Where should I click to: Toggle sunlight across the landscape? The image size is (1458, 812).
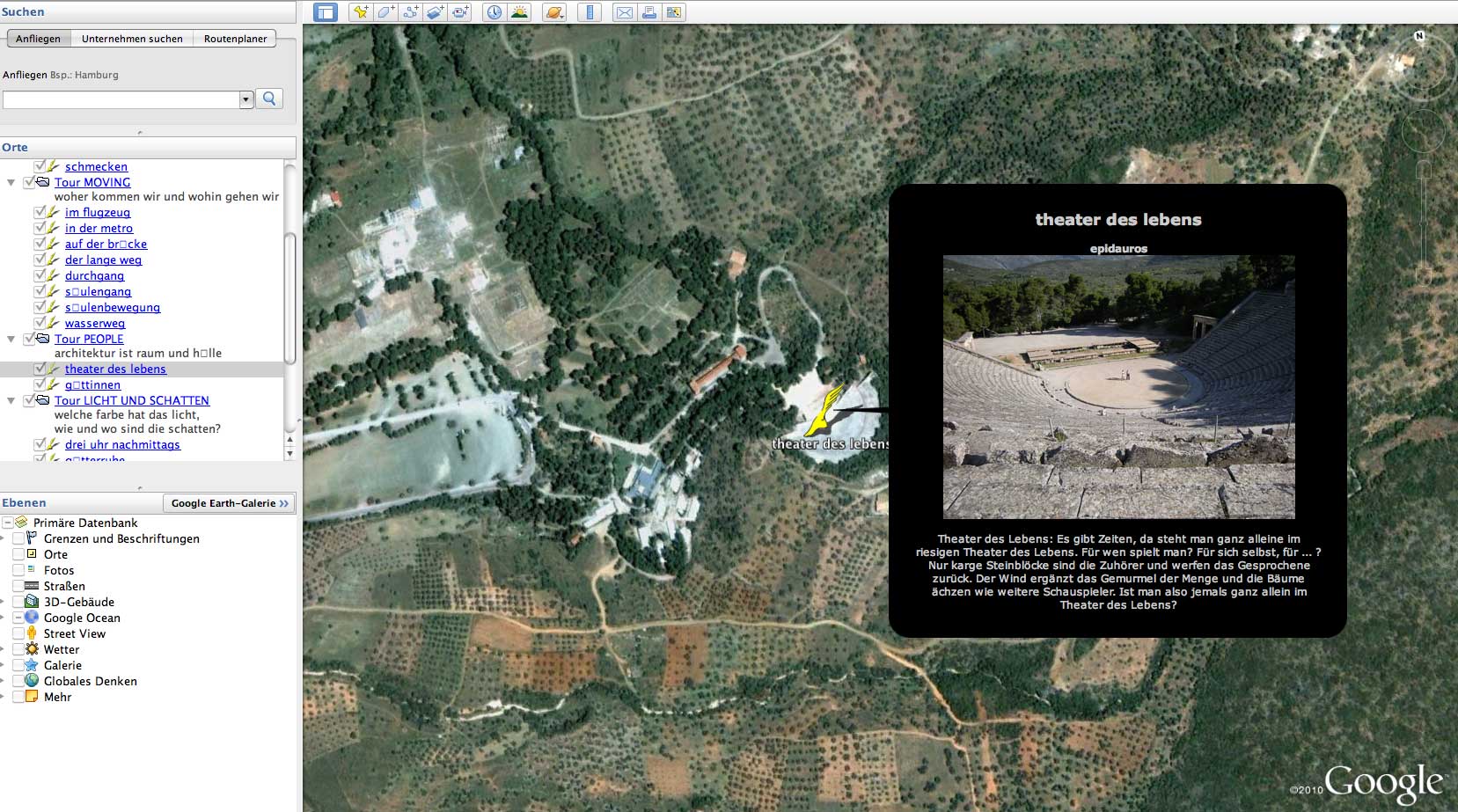[x=519, y=12]
